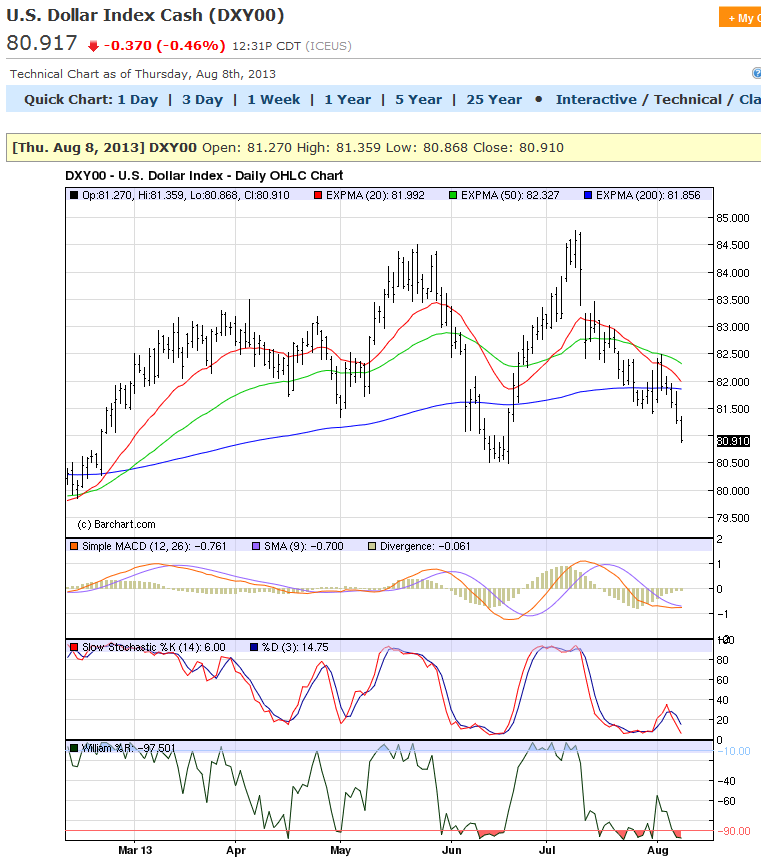Click the black OHLC legend swatch

pyautogui.click(x=74, y=195)
